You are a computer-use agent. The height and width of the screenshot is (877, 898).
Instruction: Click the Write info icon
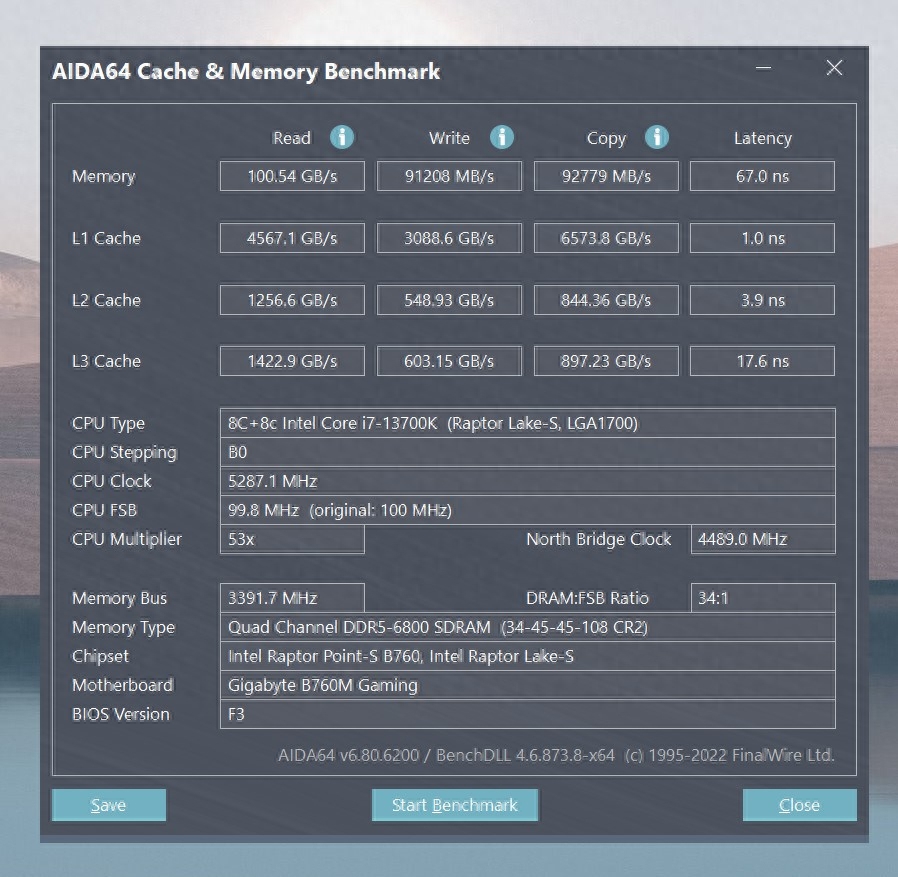coord(502,137)
